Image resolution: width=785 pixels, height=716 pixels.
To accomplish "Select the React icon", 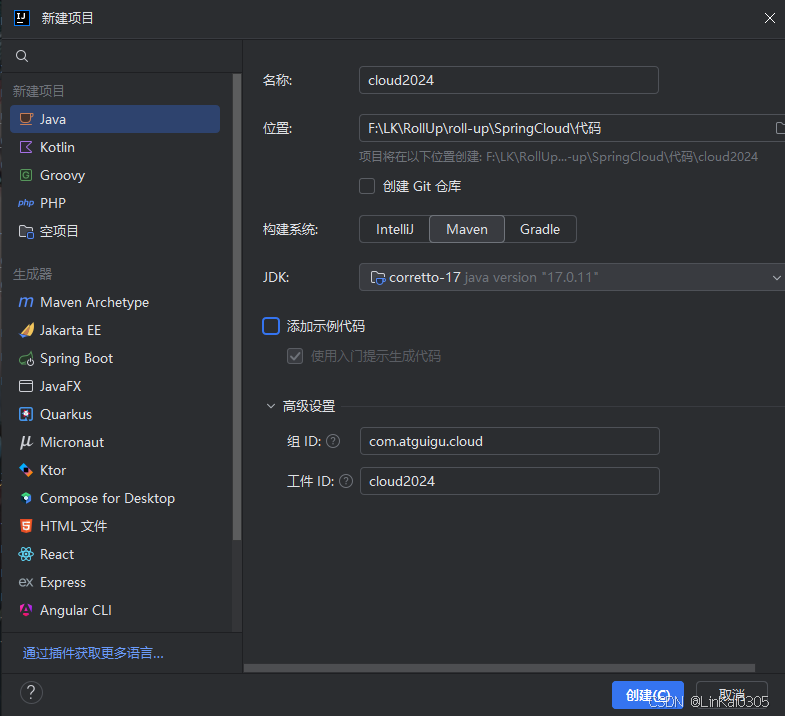I will 26,554.
